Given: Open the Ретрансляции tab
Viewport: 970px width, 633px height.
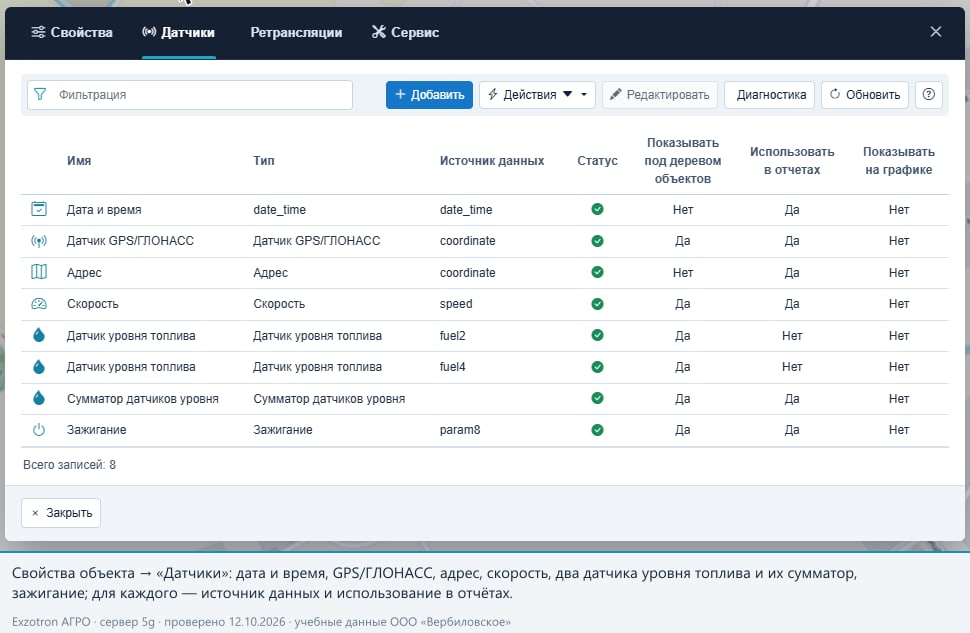Looking at the screenshot, I should pyautogui.click(x=296, y=32).
